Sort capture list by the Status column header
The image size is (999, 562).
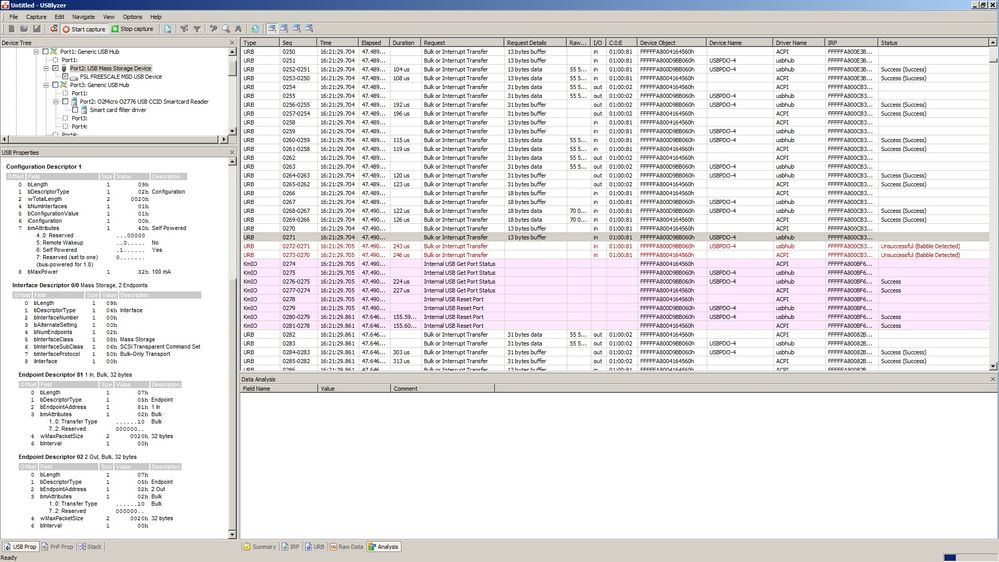click(933, 43)
